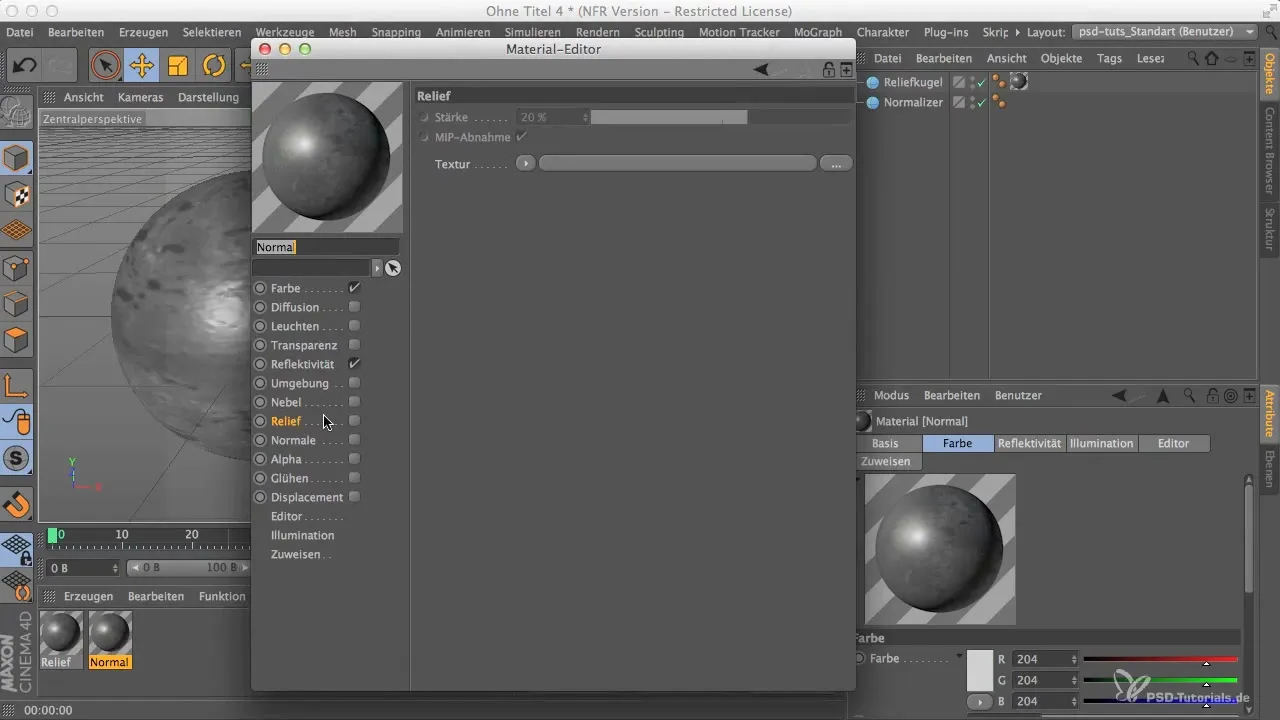The width and height of the screenshot is (1280, 720).
Task: Switch to the Reflektivität tab in Attribute Manager
Action: (1030, 443)
